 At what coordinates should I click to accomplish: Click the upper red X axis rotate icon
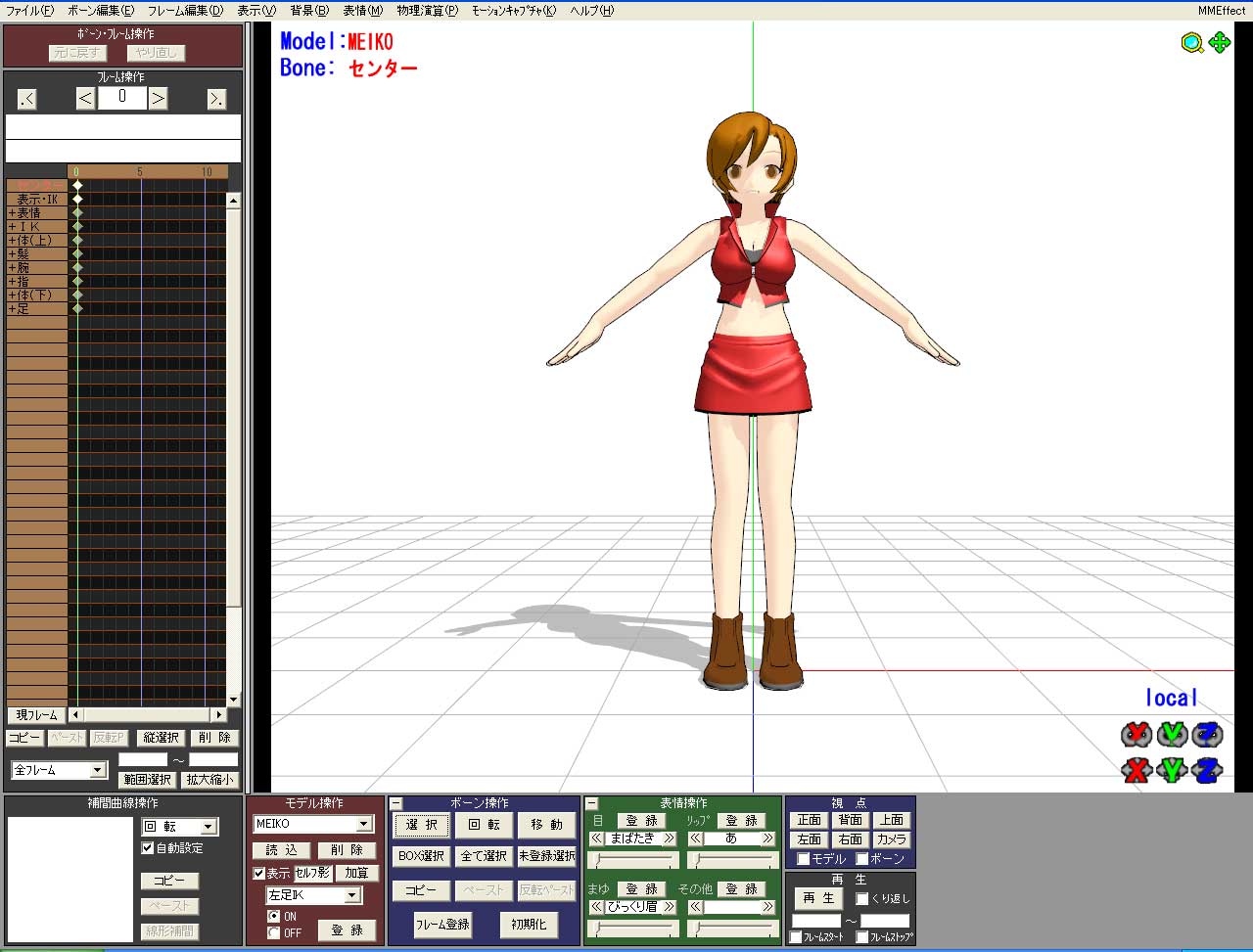pyautogui.click(x=1136, y=734)
